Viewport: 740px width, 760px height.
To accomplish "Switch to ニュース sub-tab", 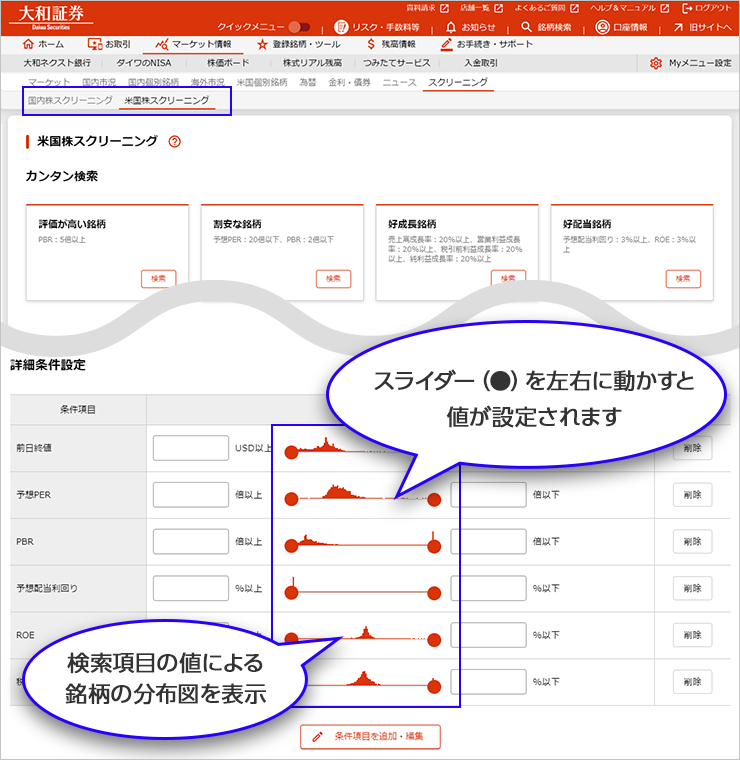I will click(x=399, y=82).
